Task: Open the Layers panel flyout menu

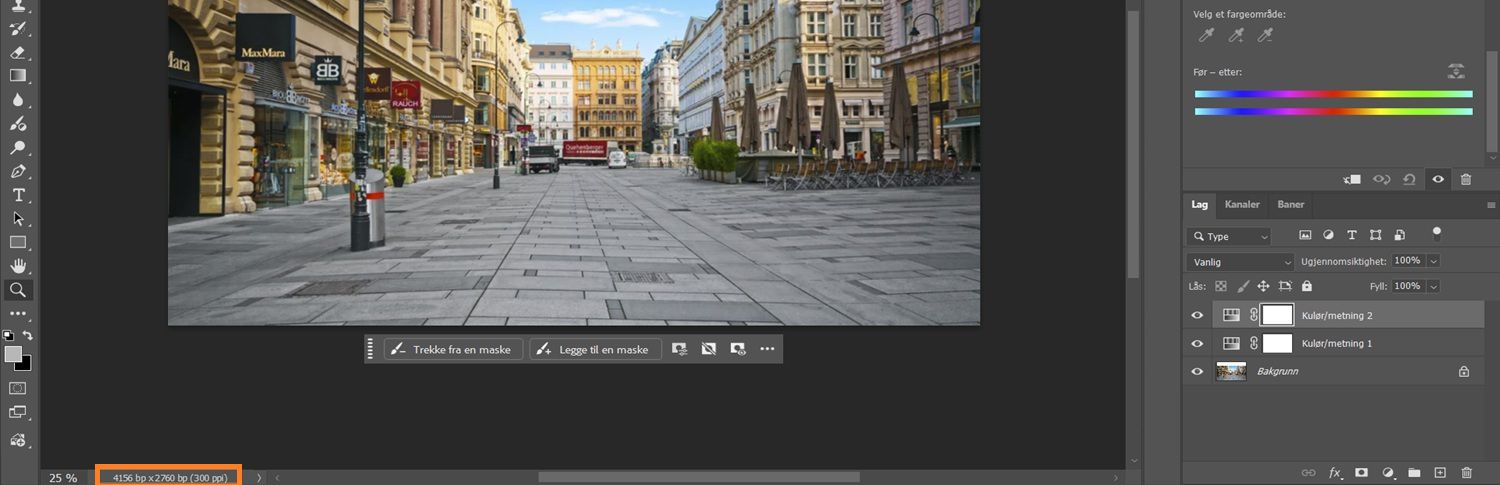Action: coord(1491,205)
